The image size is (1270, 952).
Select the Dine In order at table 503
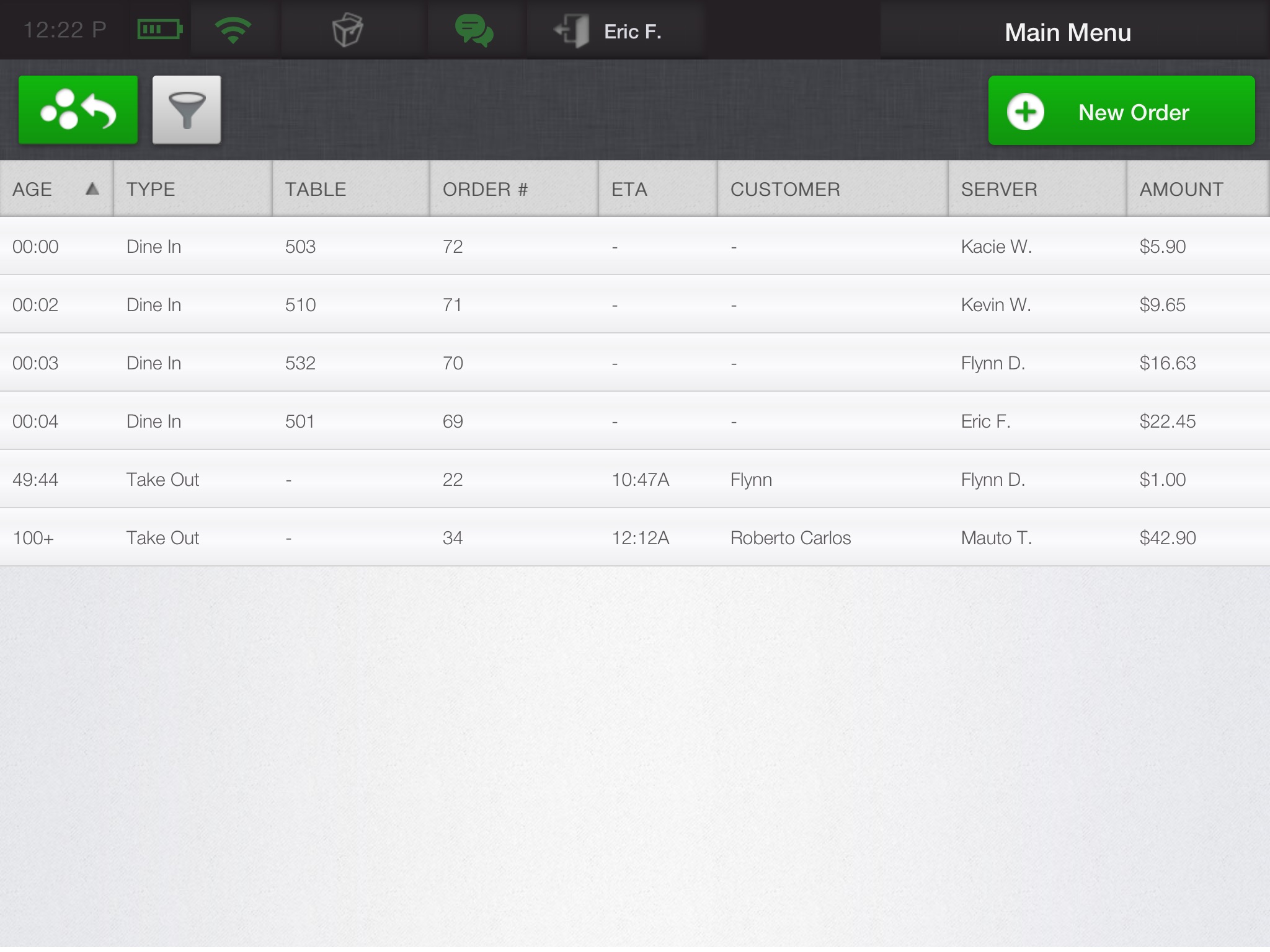[x=635, y=246]
